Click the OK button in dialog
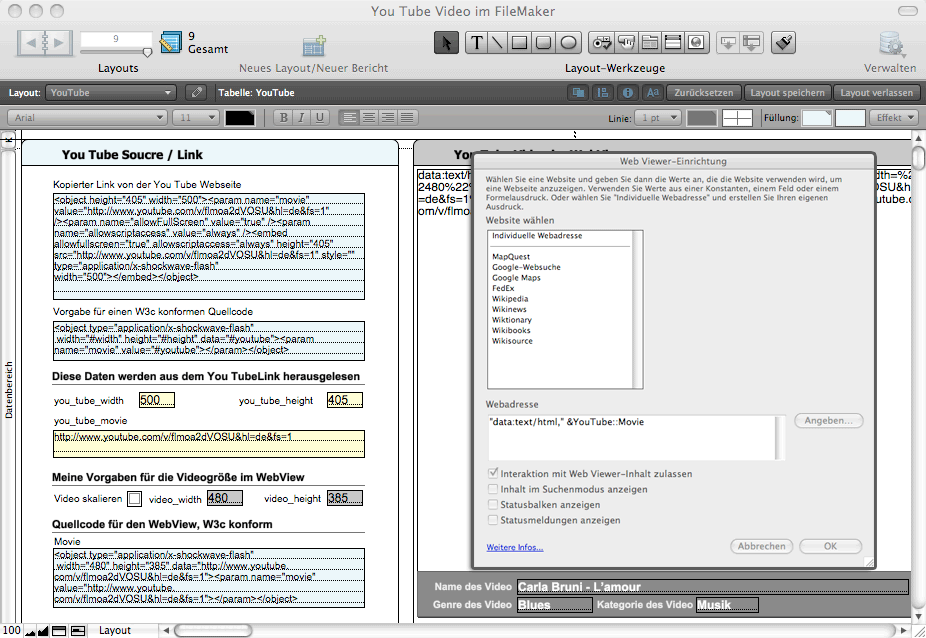Screen dimensions: 926x638 click(x=830, y=546)
